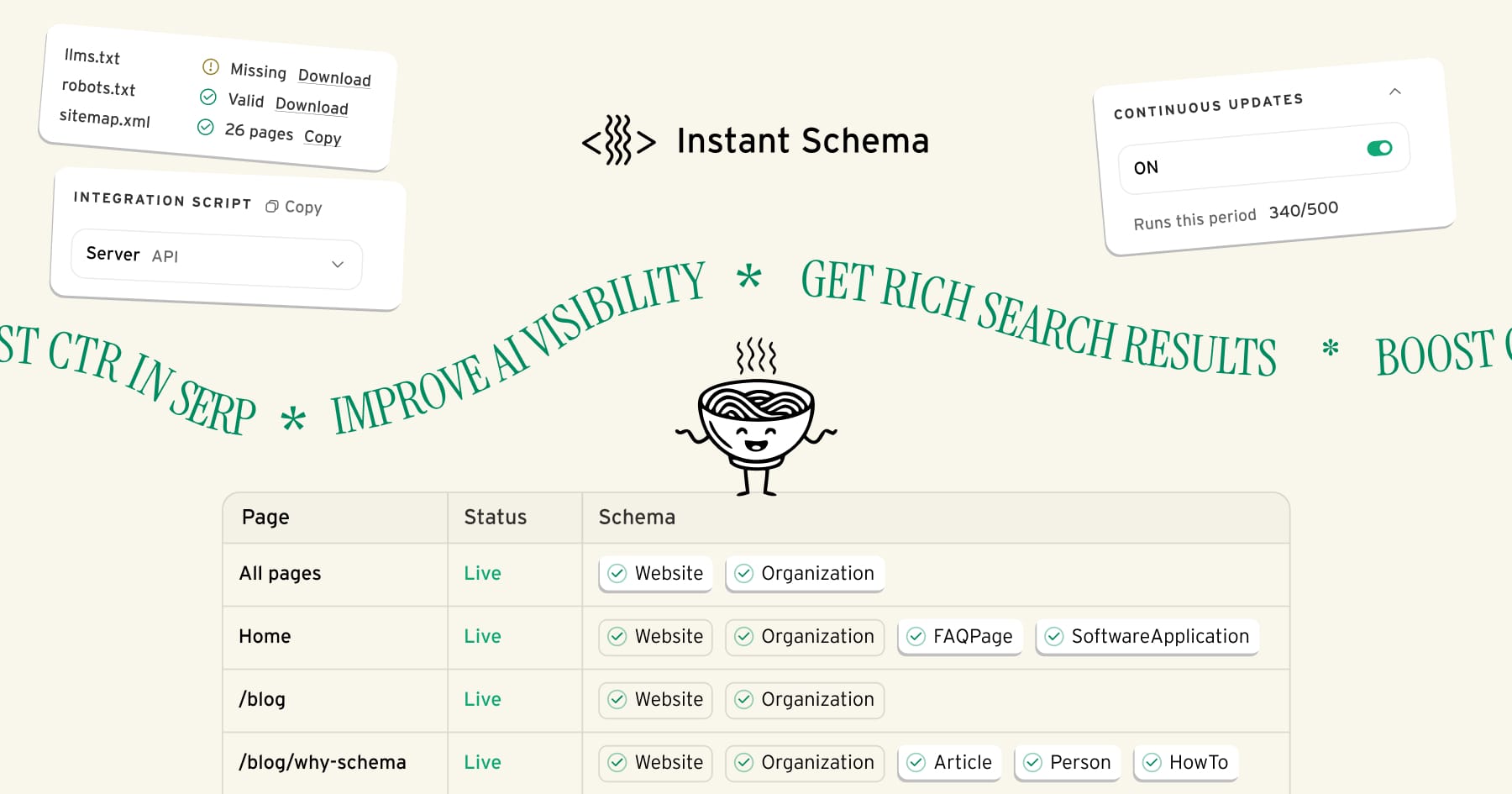Image resolution: width=1512 pixels, height=794 pixels.
Task: Click the /blog row label
Action: (262, 699)
